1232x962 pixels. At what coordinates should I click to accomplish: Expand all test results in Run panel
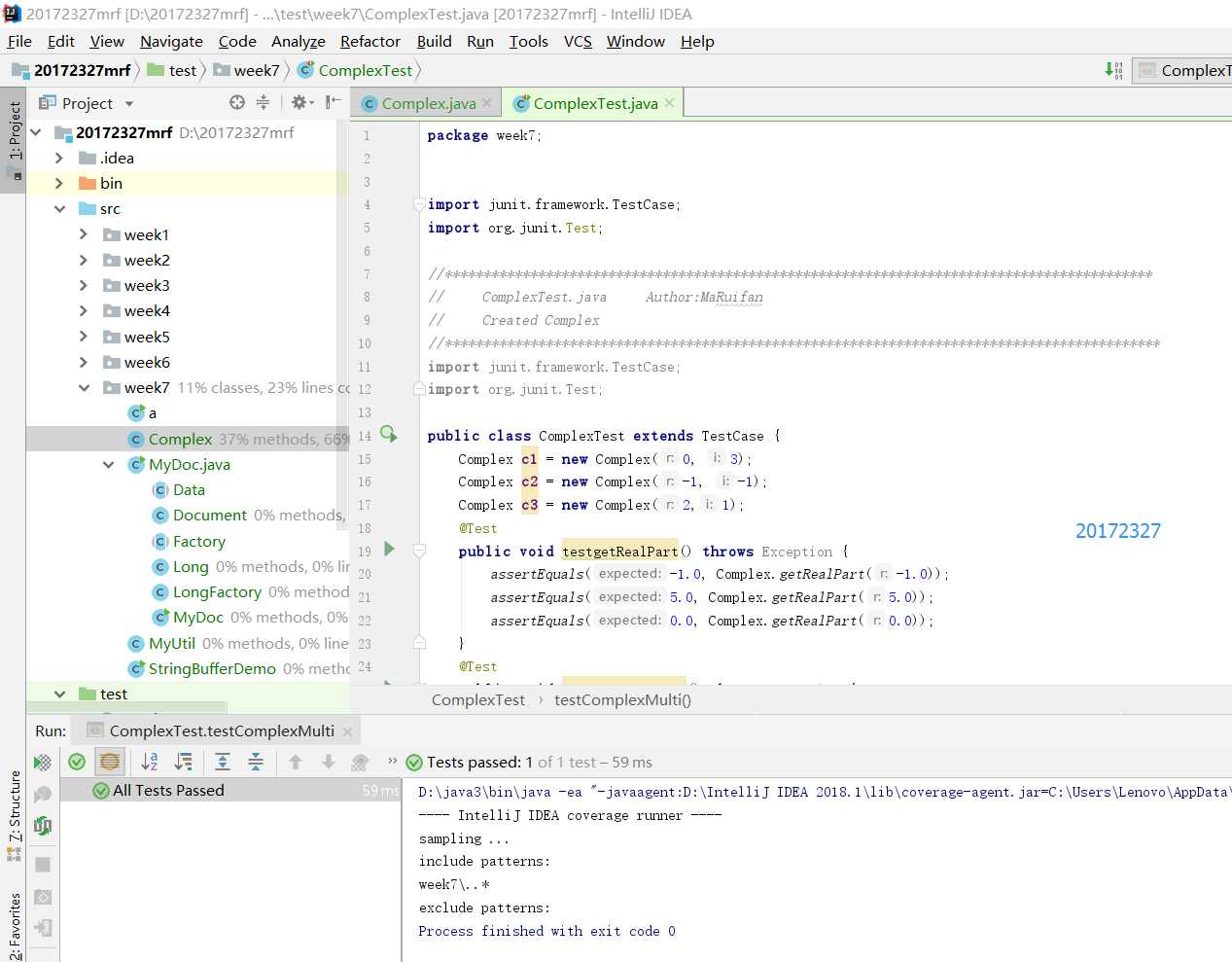click(x=222, y=763)
